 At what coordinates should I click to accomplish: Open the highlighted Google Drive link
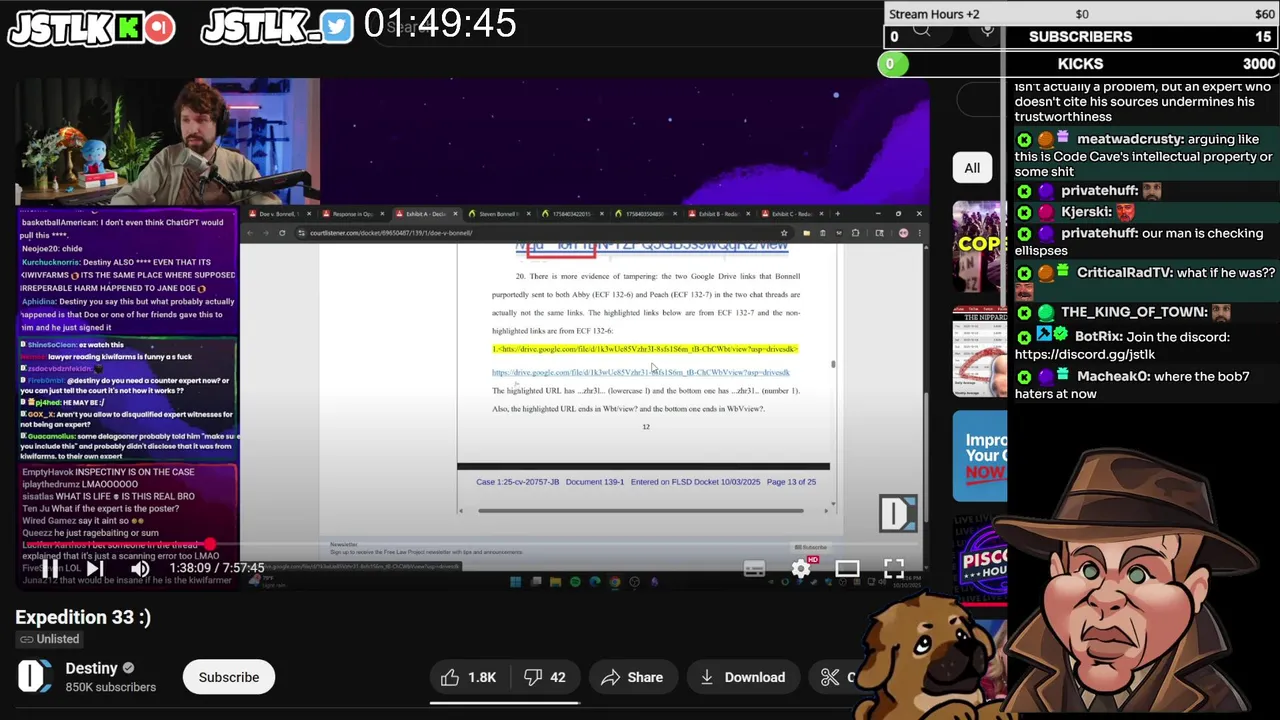coord(645,349)
